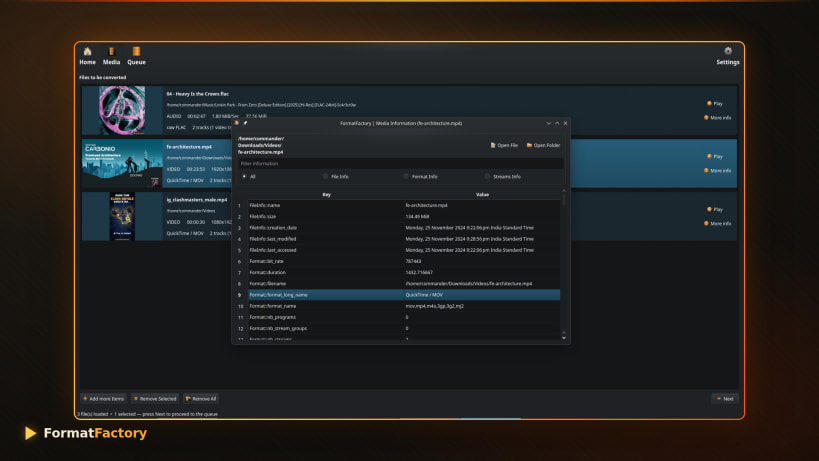Select the FileInfo::size key cell
819x461 pixels.
coord(326,216)
